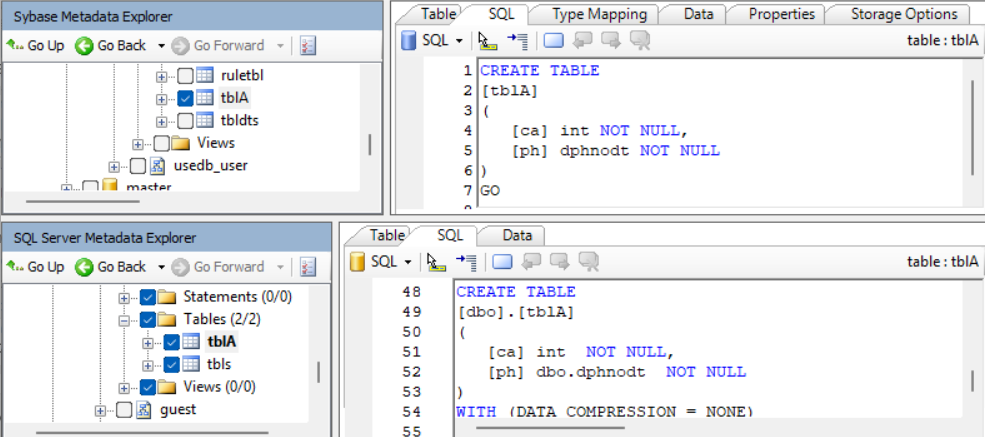The height and width of the screenshot is (437, 985).
Task: Select the guest schema icon
Action: coord(143,410)
